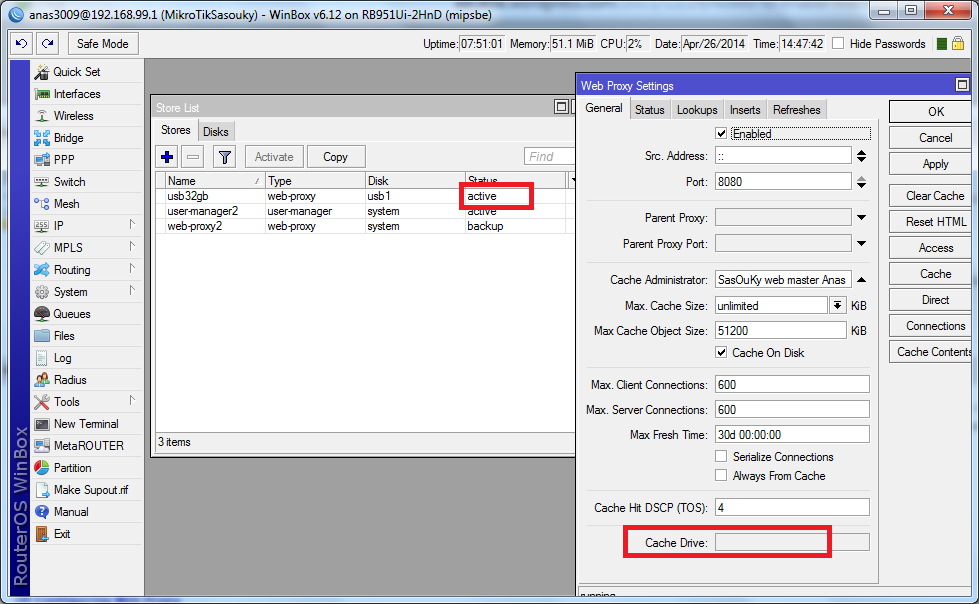The image size is (979, 604).
Task: Open the filter funnel in Store List
Action: tap(224, 157)
